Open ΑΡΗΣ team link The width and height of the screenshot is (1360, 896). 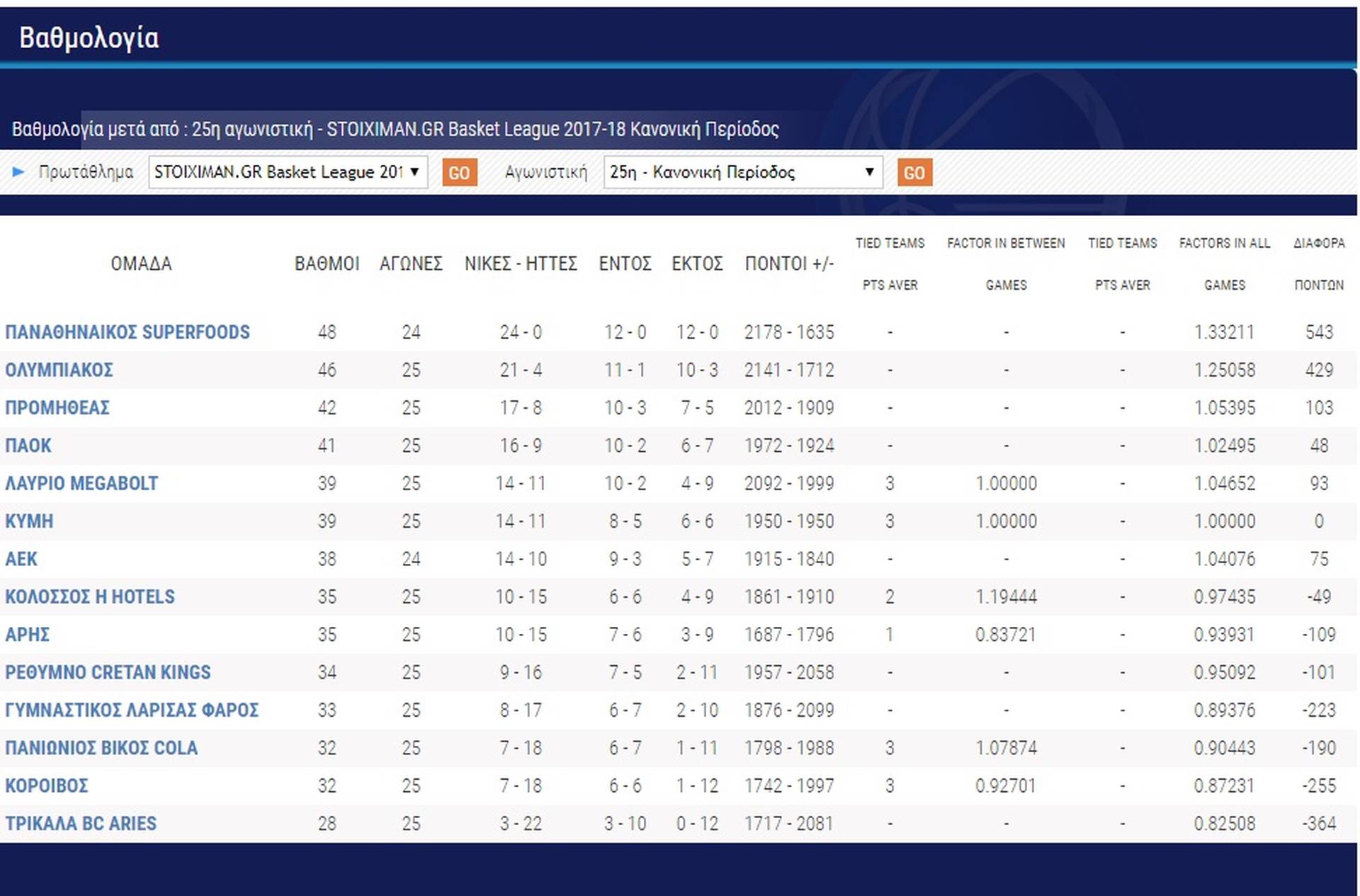click(28, 635)
